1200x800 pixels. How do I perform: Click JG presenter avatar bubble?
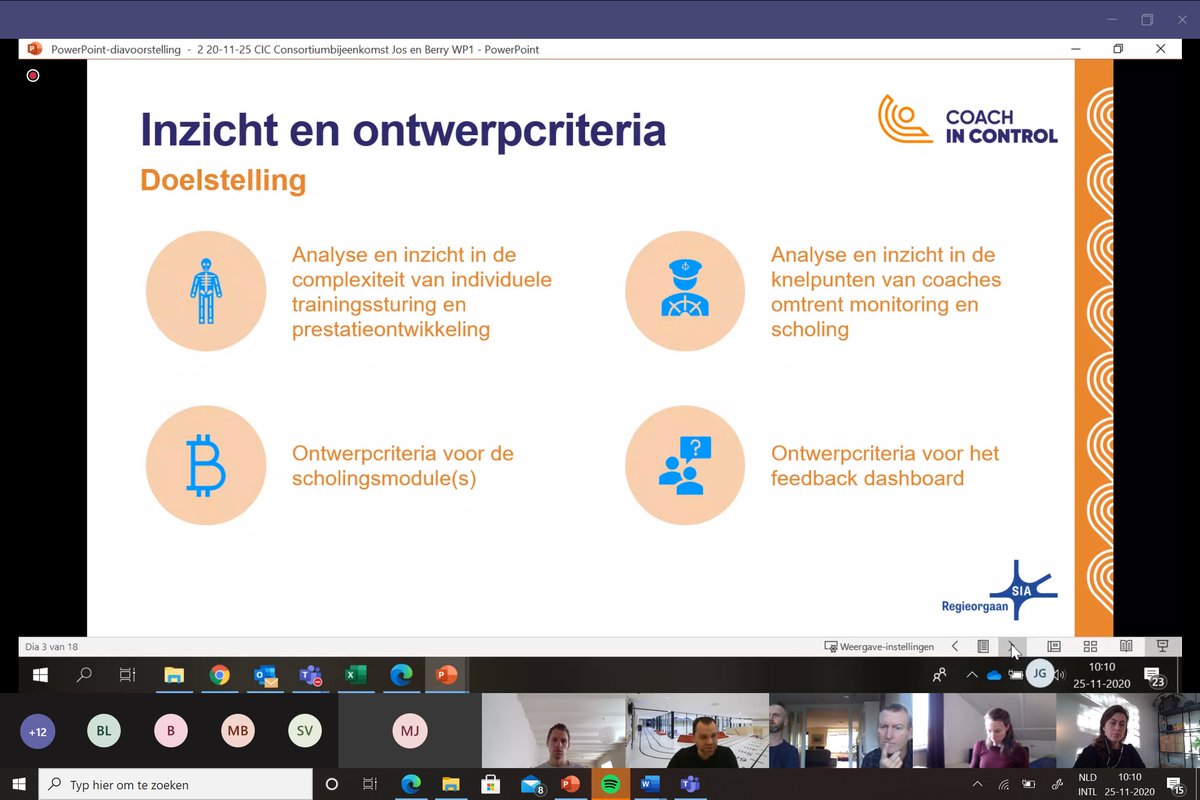click(1040, 674)
